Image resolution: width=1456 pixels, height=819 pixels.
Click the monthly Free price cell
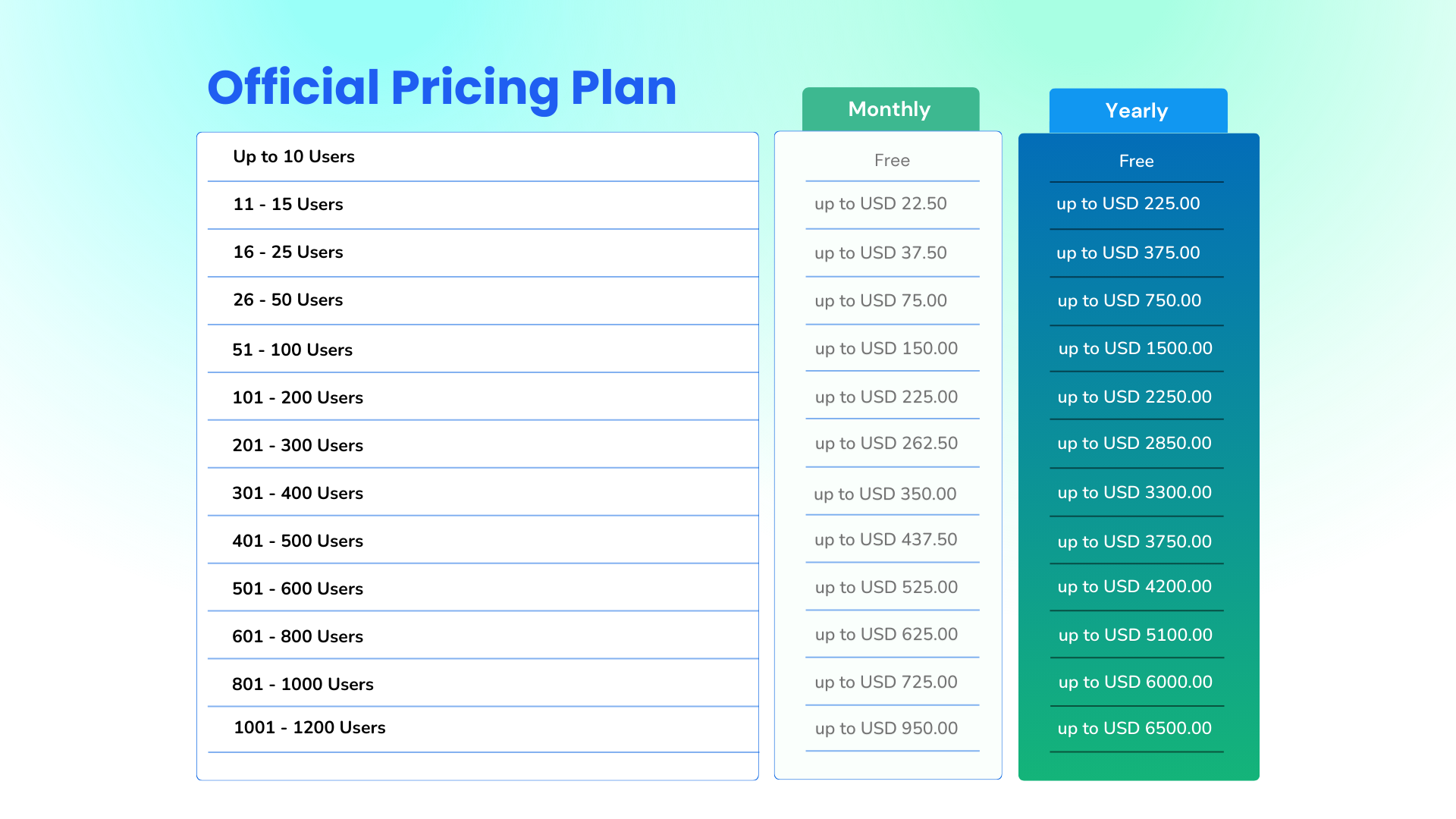tap(892, 161)
